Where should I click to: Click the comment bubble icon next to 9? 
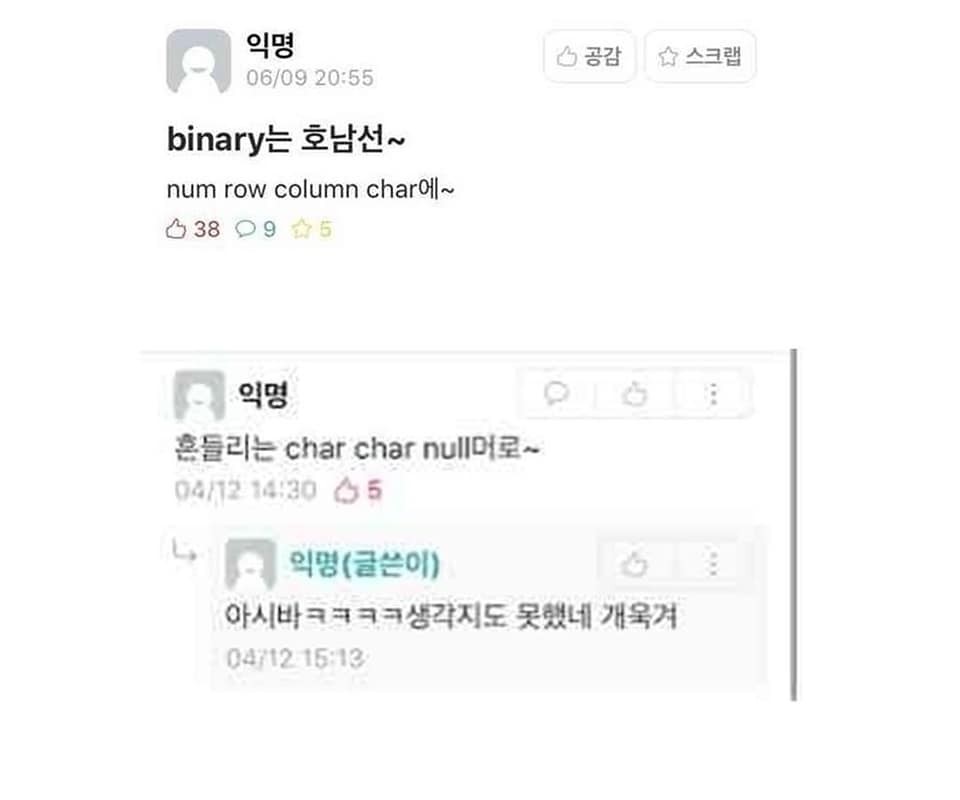[x=246, y=229]
